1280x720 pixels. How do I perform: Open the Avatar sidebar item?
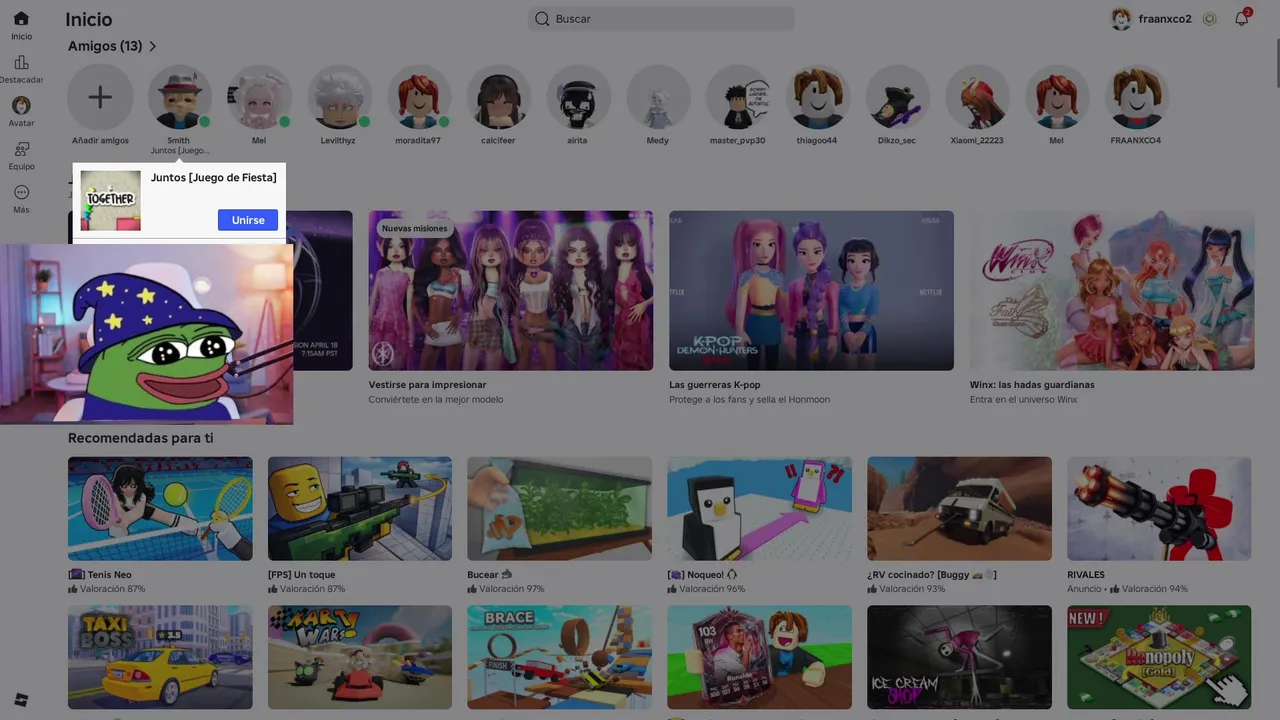[21, 112]
